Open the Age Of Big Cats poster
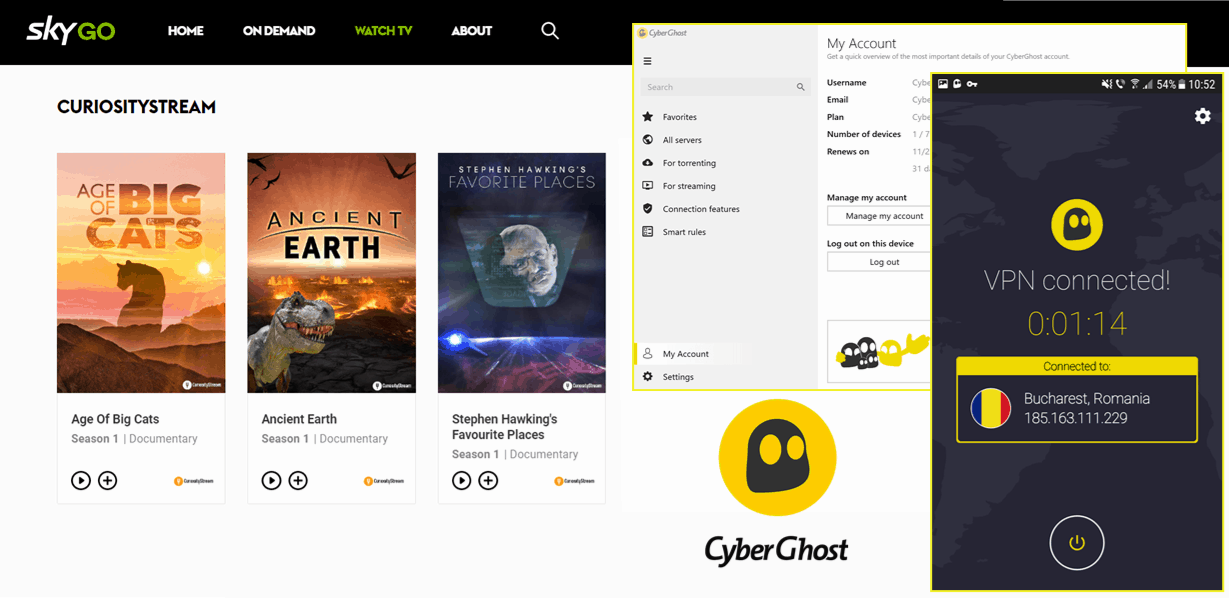 (141, 273)
